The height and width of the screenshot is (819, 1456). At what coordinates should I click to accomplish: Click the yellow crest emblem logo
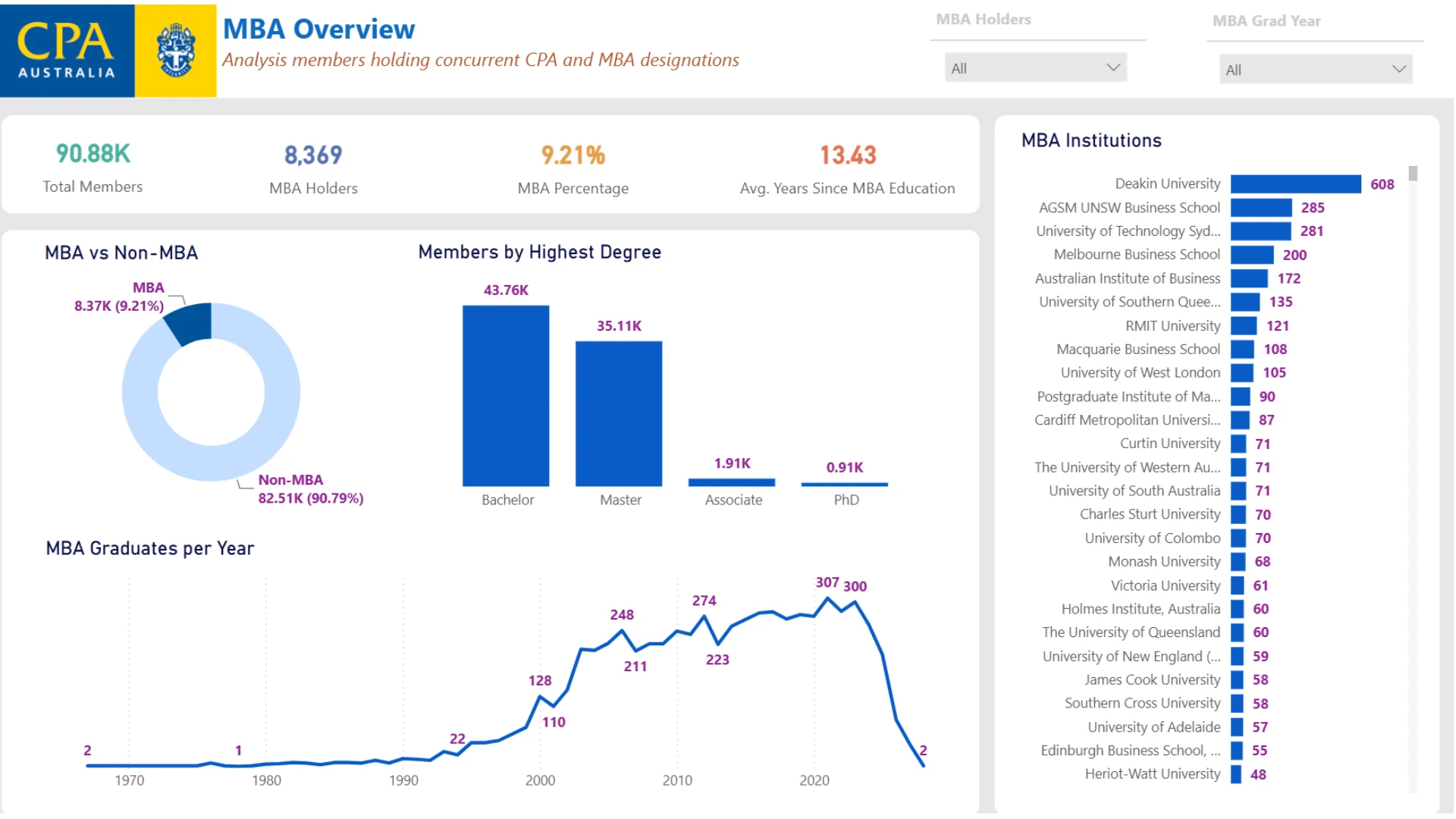click(176, 50)
